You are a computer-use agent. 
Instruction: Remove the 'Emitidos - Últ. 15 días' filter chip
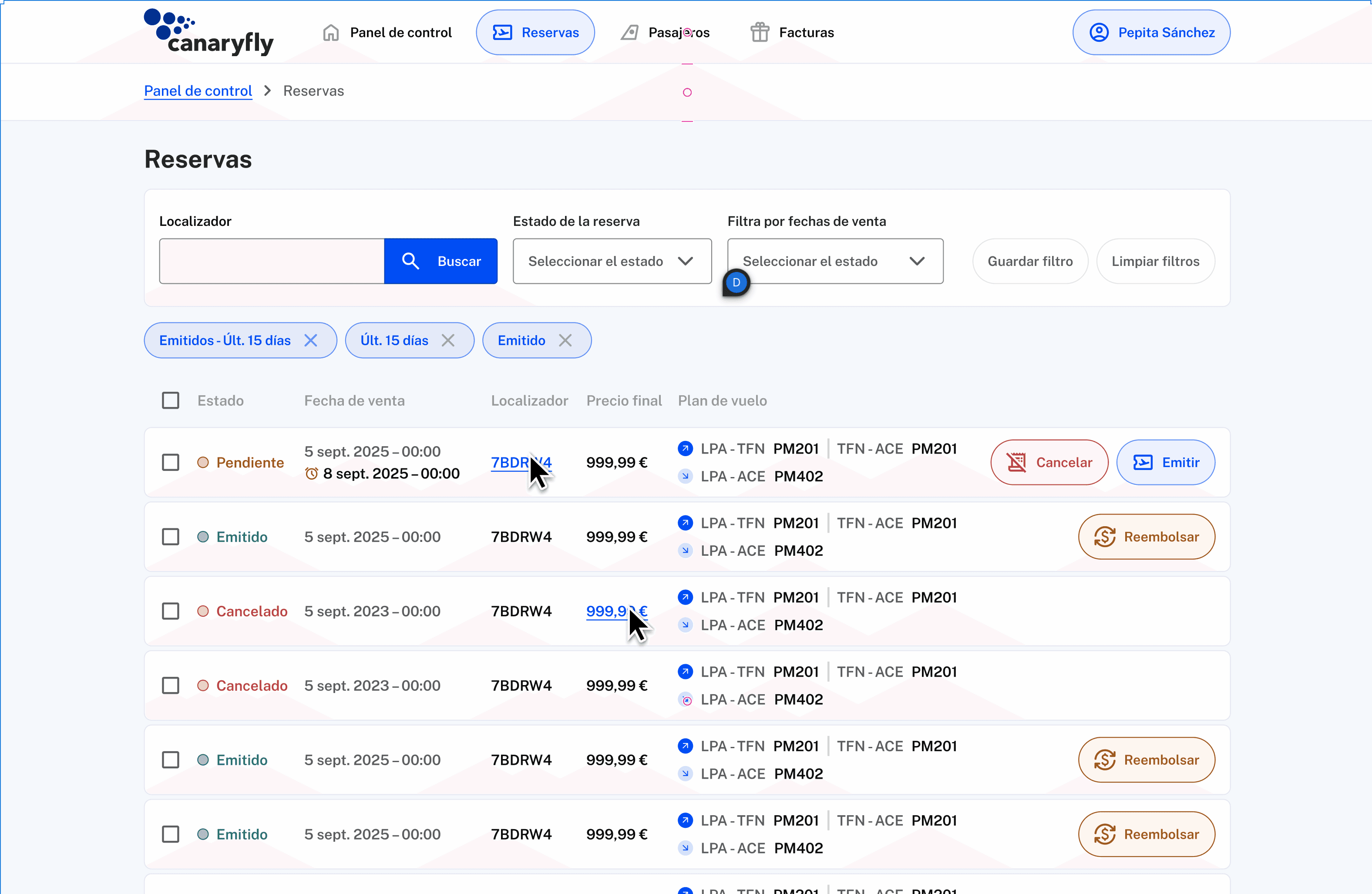[x=311, y=341]
